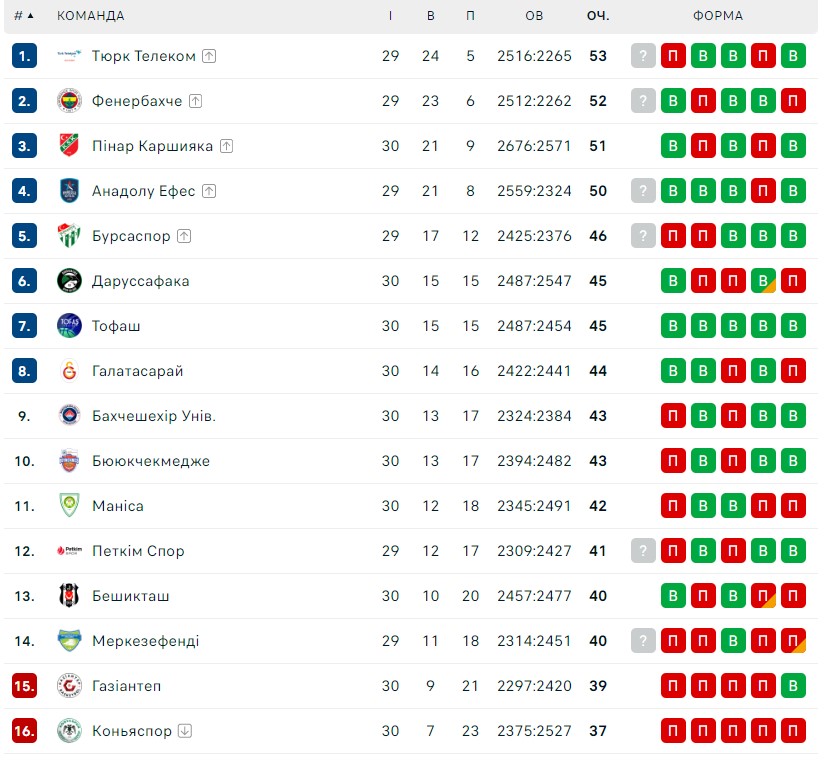Click the Beşiktaş eagle logo
The height and width of the screenshot is (762, 825).
click(69, 596)
